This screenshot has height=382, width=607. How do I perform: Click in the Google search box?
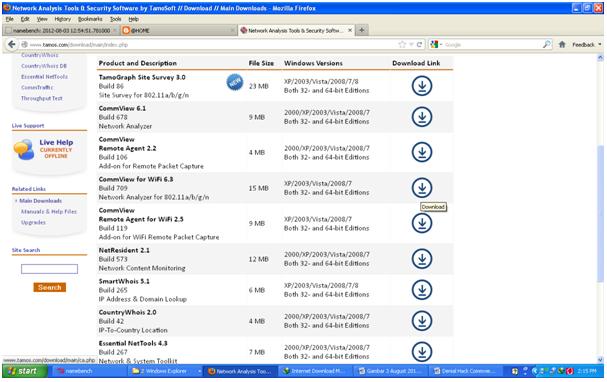point(492,45)
